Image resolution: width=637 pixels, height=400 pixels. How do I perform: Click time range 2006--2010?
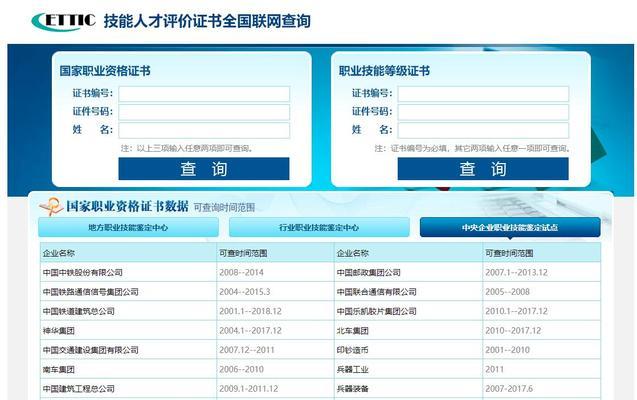[241, 370]
